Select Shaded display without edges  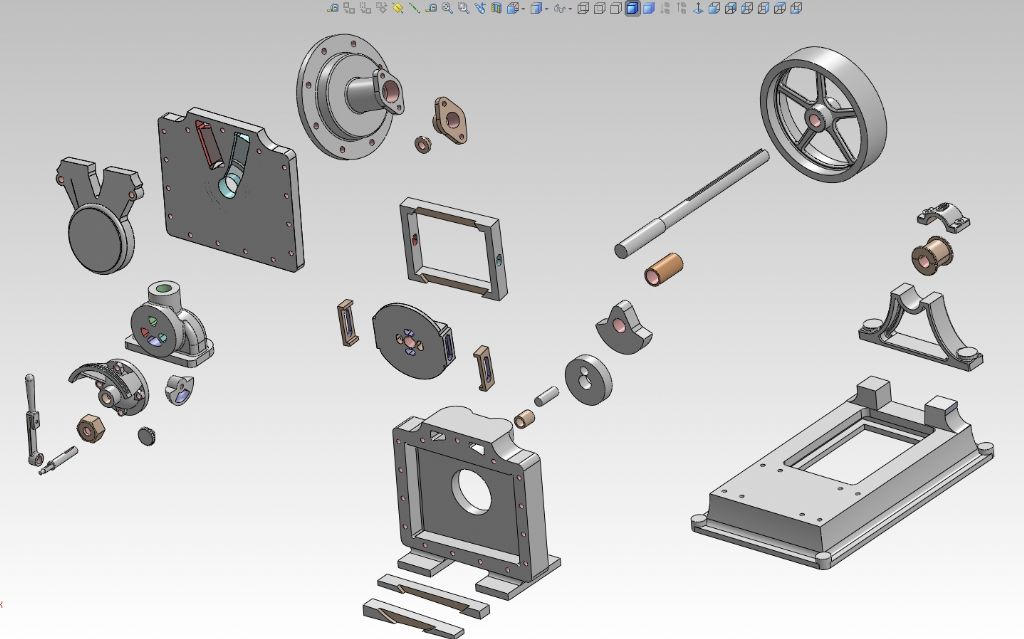pyautogui.click(x=648, y=8)
